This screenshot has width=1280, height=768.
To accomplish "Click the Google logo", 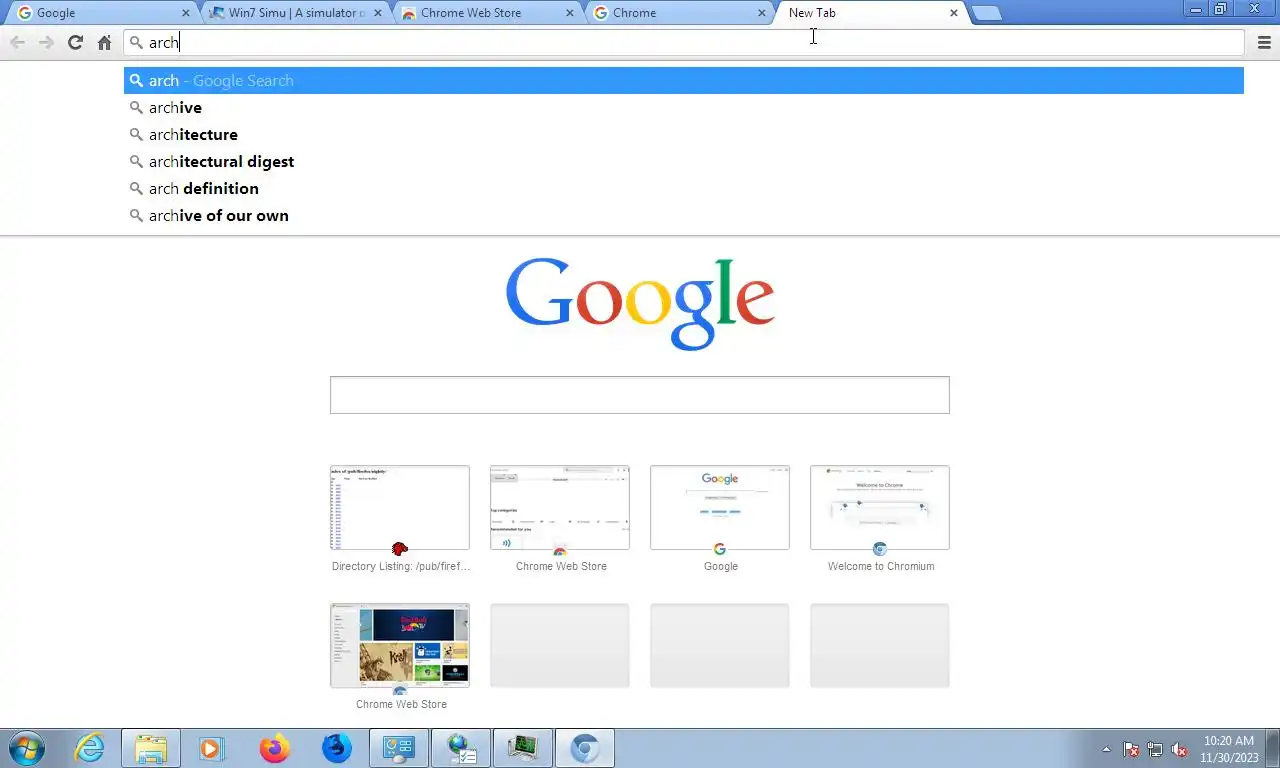I will [x=640, y=303].
